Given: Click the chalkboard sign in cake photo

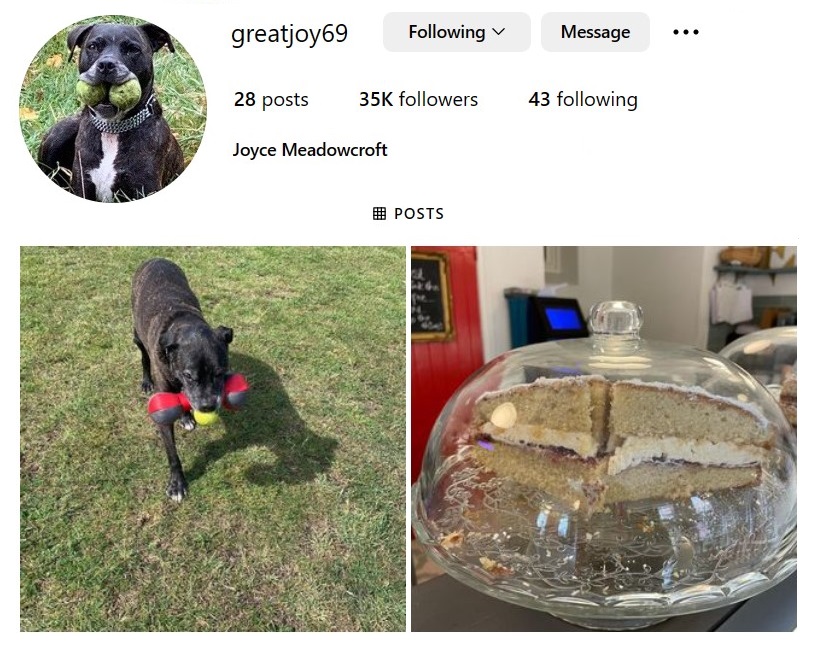Looking at the screenshot, I should pos(430,296).
